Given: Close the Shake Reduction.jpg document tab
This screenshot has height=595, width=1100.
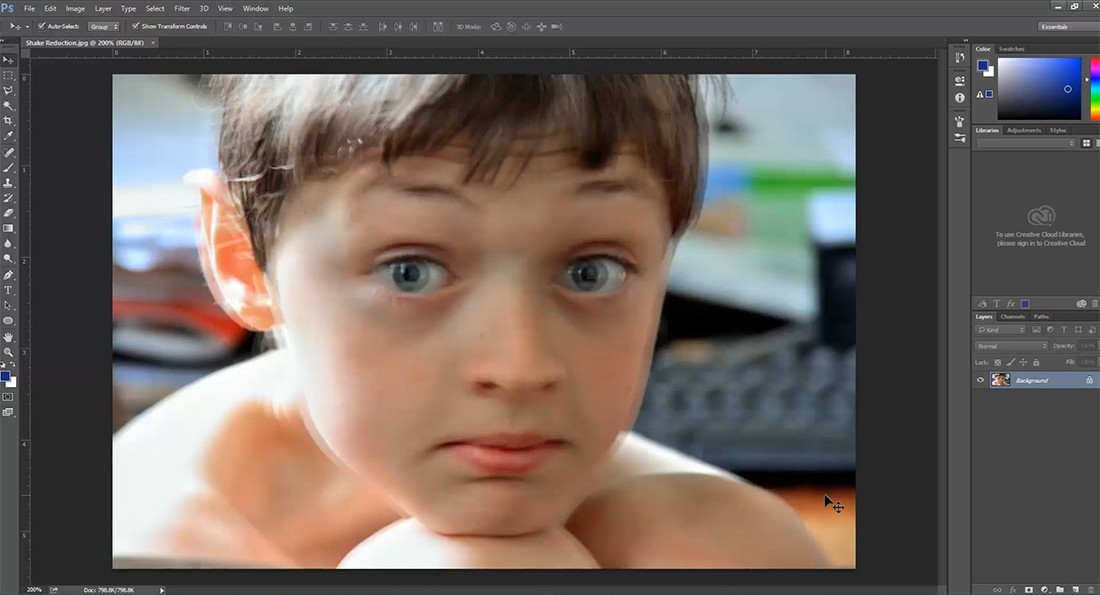Looking at the screenshot, I should [x=153, y=43].
